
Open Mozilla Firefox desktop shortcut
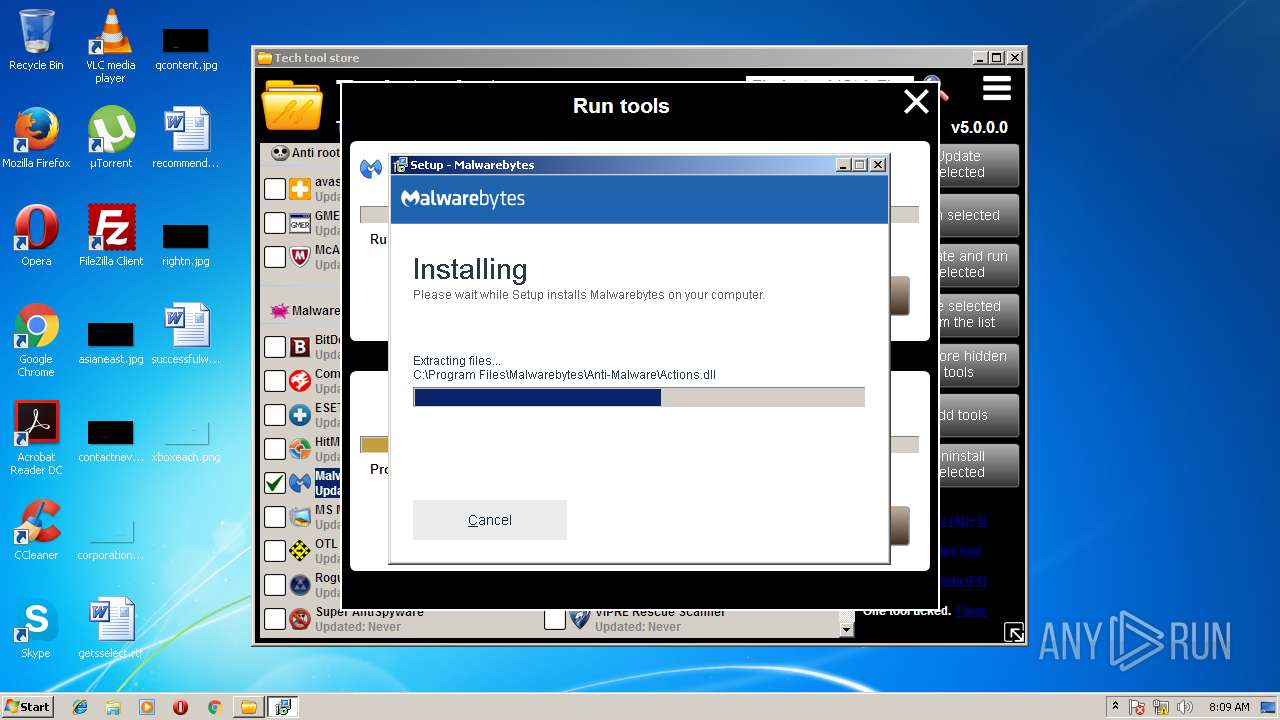[x=36, y=138]
